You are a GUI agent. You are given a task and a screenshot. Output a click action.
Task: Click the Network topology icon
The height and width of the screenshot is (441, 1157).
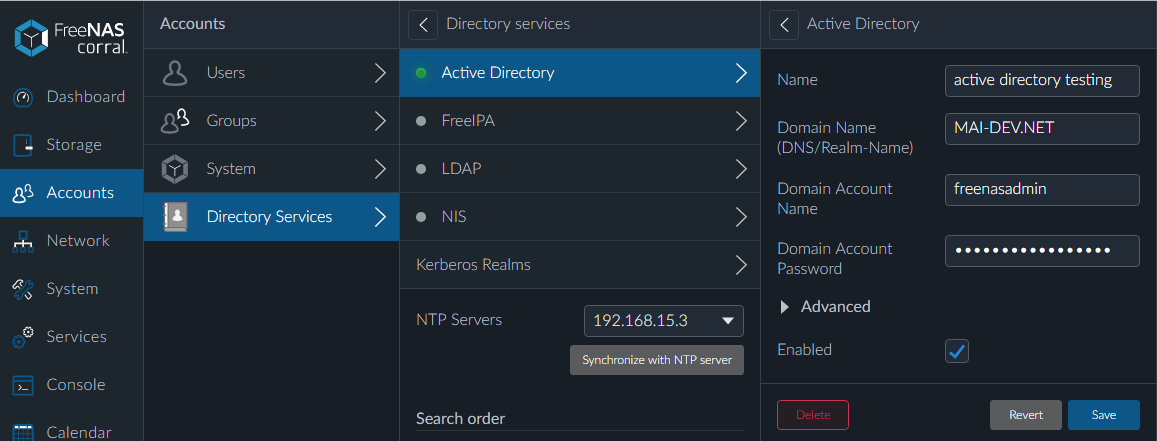point(23,241)
